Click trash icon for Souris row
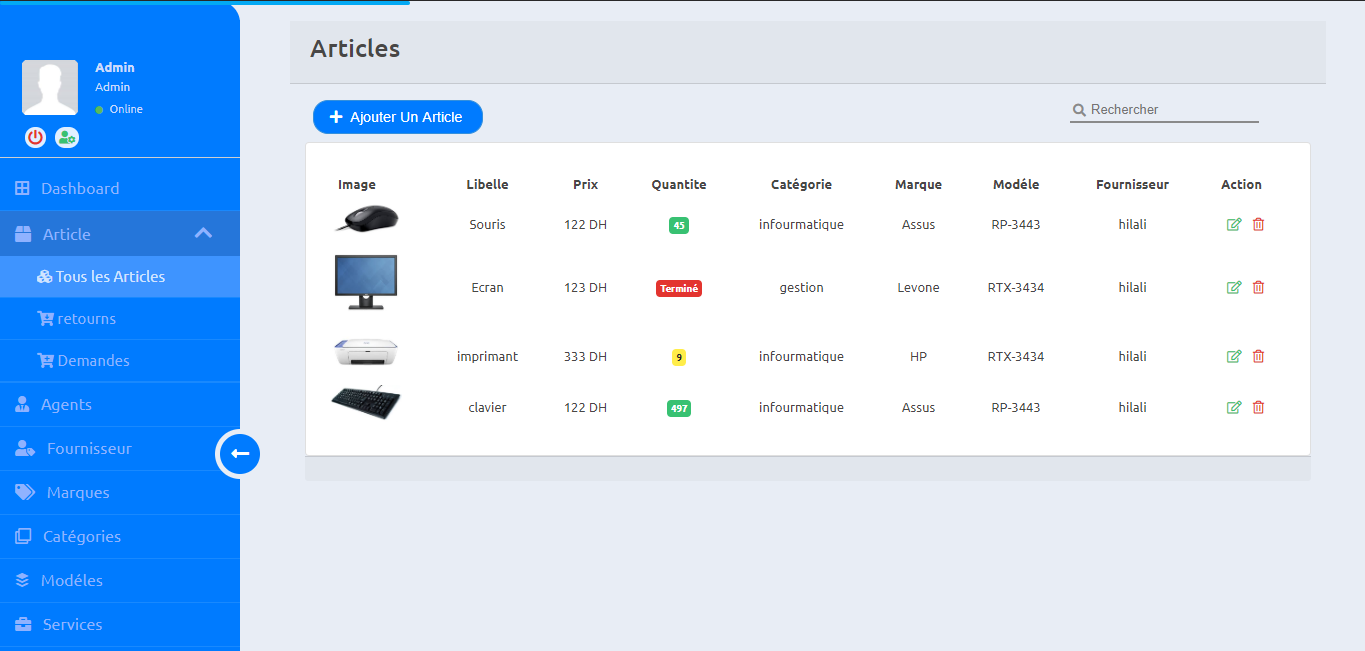The image size is (1365, 651). coord(1258,225)
